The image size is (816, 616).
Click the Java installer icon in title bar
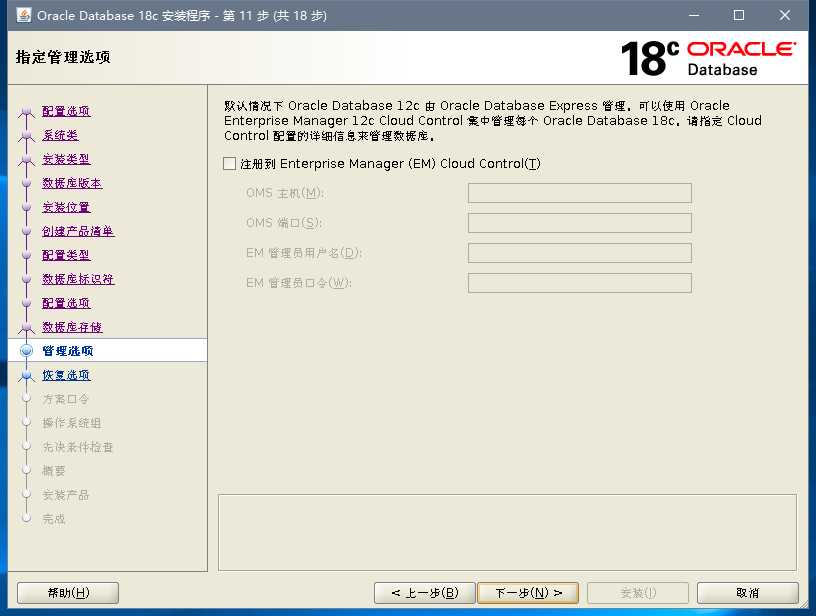pyautogui.click(x=23, y=15)
